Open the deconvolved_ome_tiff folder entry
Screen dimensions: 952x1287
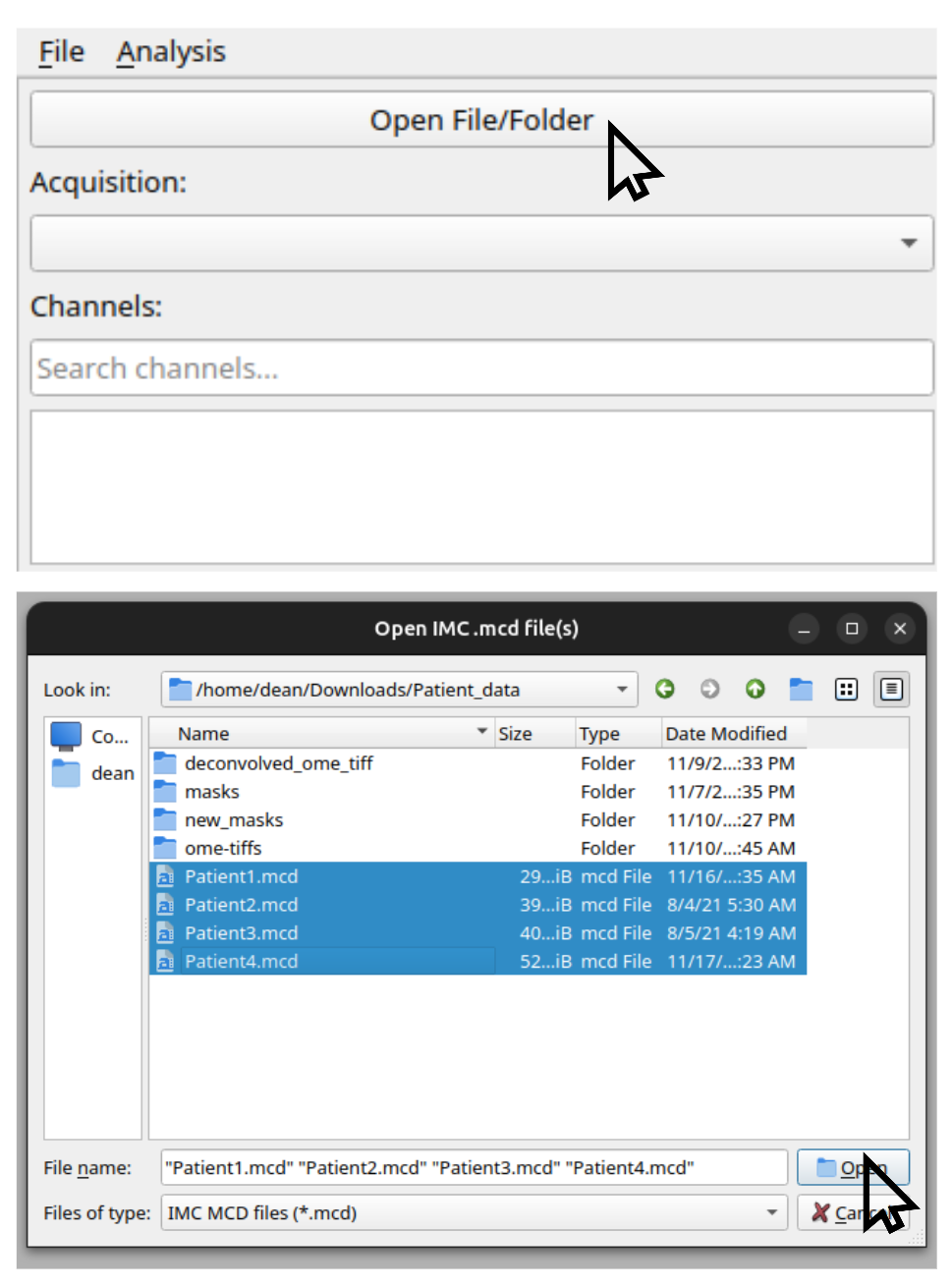click(278, 763)
